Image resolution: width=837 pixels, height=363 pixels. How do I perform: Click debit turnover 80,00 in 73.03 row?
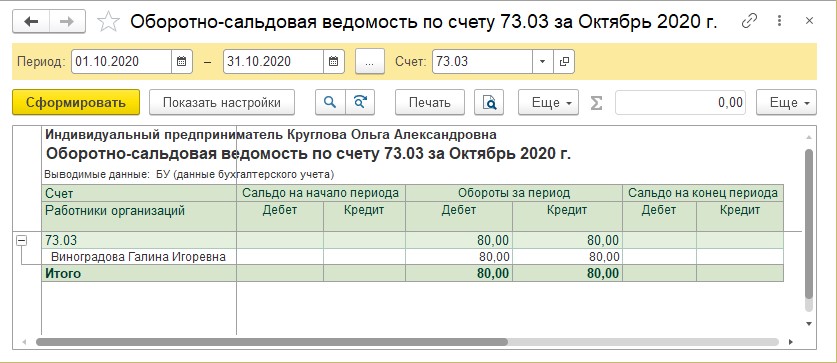click(459, 240)
